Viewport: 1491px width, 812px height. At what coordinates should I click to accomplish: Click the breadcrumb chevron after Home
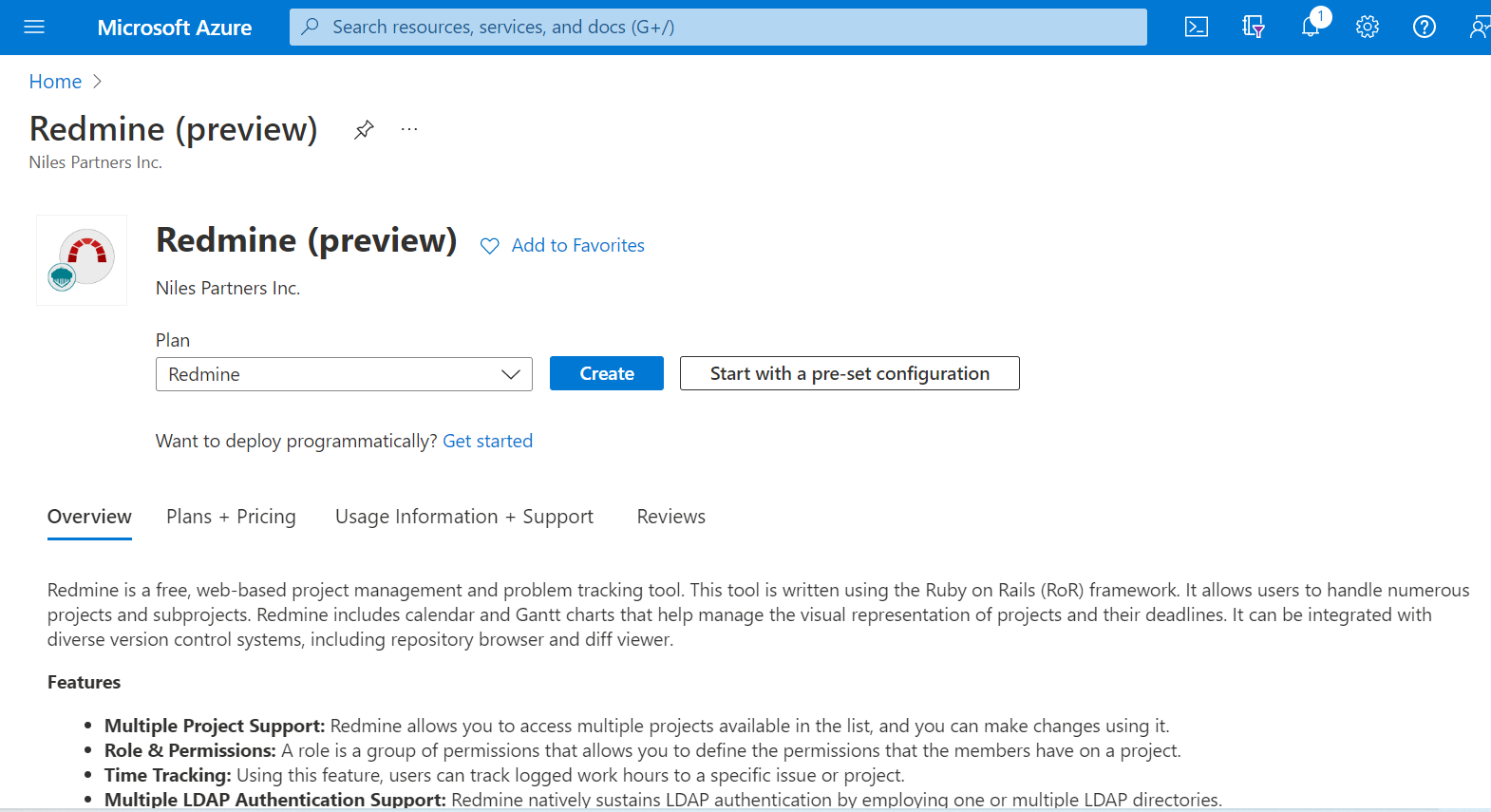97,82
